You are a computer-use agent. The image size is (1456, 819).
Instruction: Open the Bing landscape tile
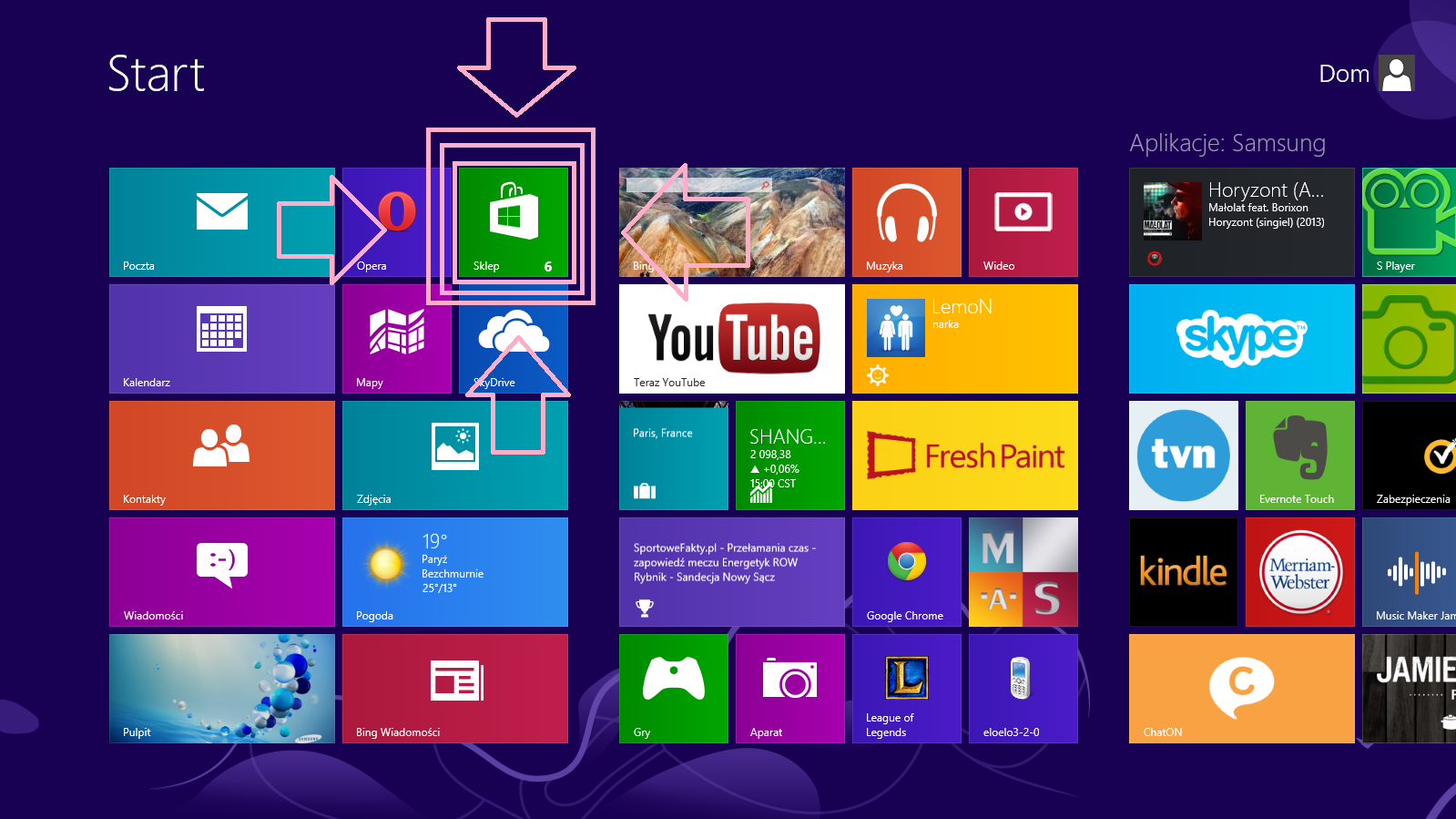[732, 222]
